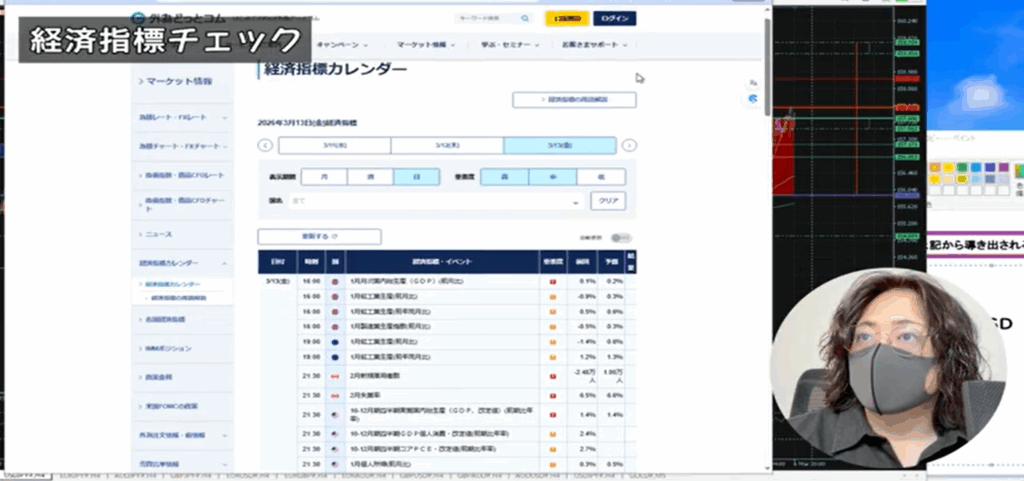Click the クリア button

(x=608, y=201)
